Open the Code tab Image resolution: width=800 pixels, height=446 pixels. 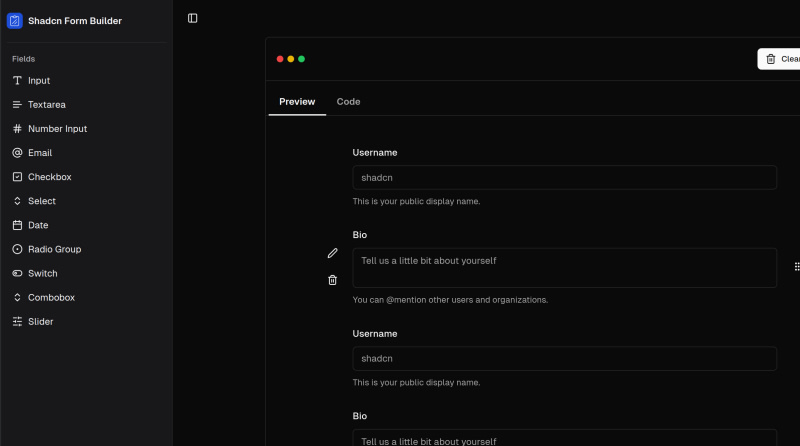tap(348, 102)
